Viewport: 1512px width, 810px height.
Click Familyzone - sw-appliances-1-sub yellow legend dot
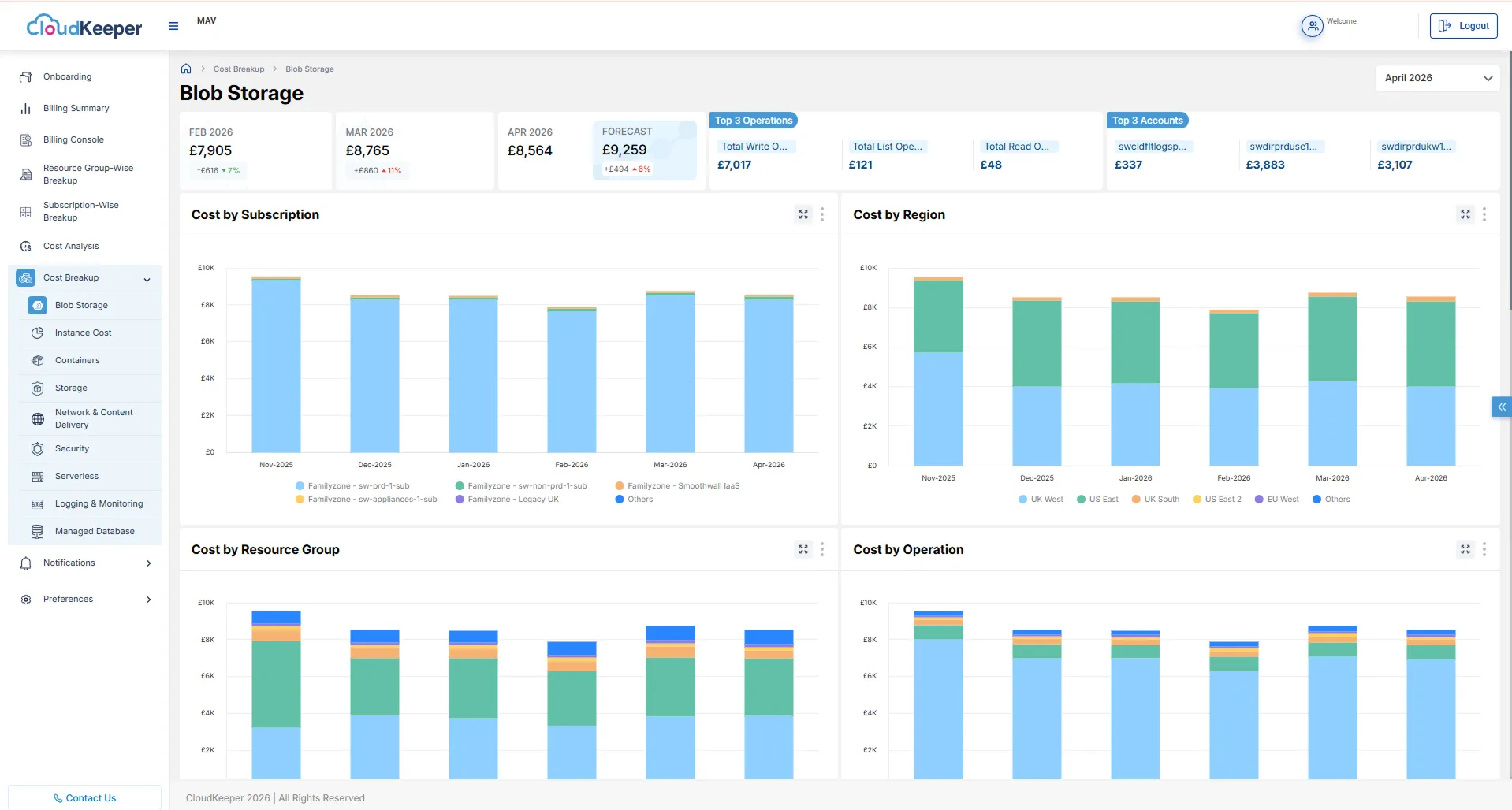click(300, 500)
